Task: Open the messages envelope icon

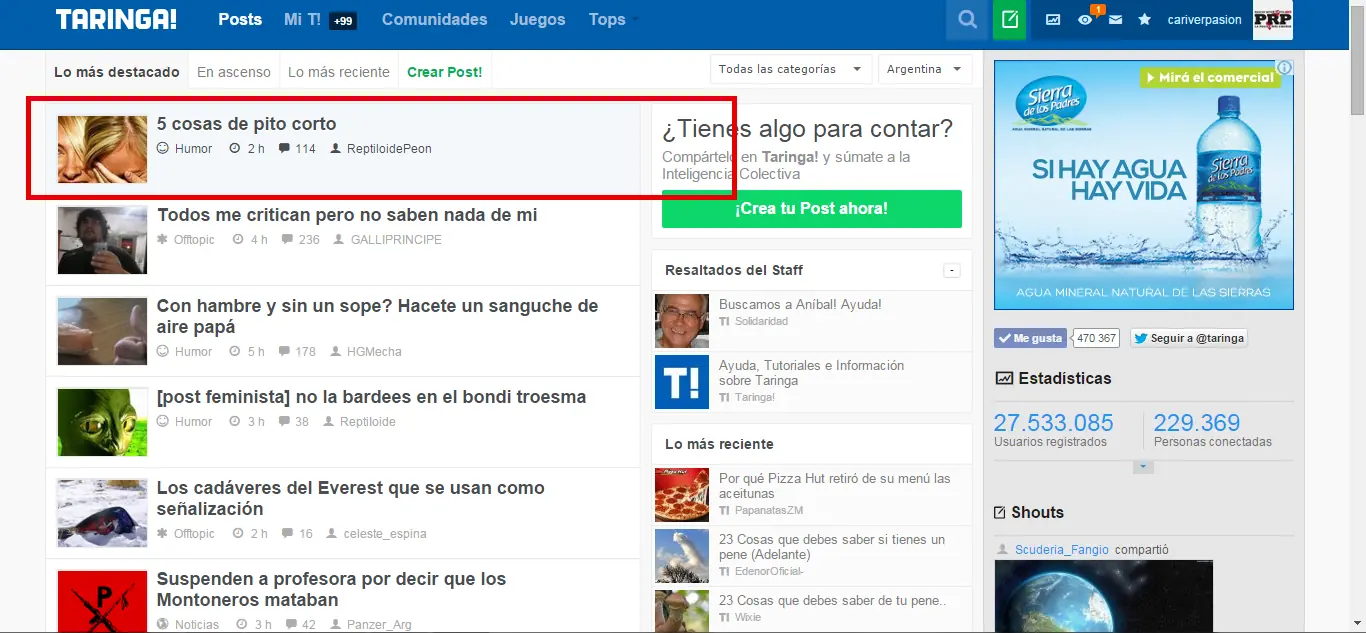Action: (1115, 19)
